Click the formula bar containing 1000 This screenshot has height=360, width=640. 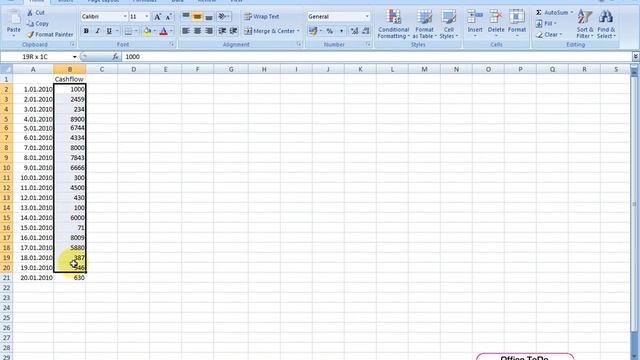pos(376,57)
